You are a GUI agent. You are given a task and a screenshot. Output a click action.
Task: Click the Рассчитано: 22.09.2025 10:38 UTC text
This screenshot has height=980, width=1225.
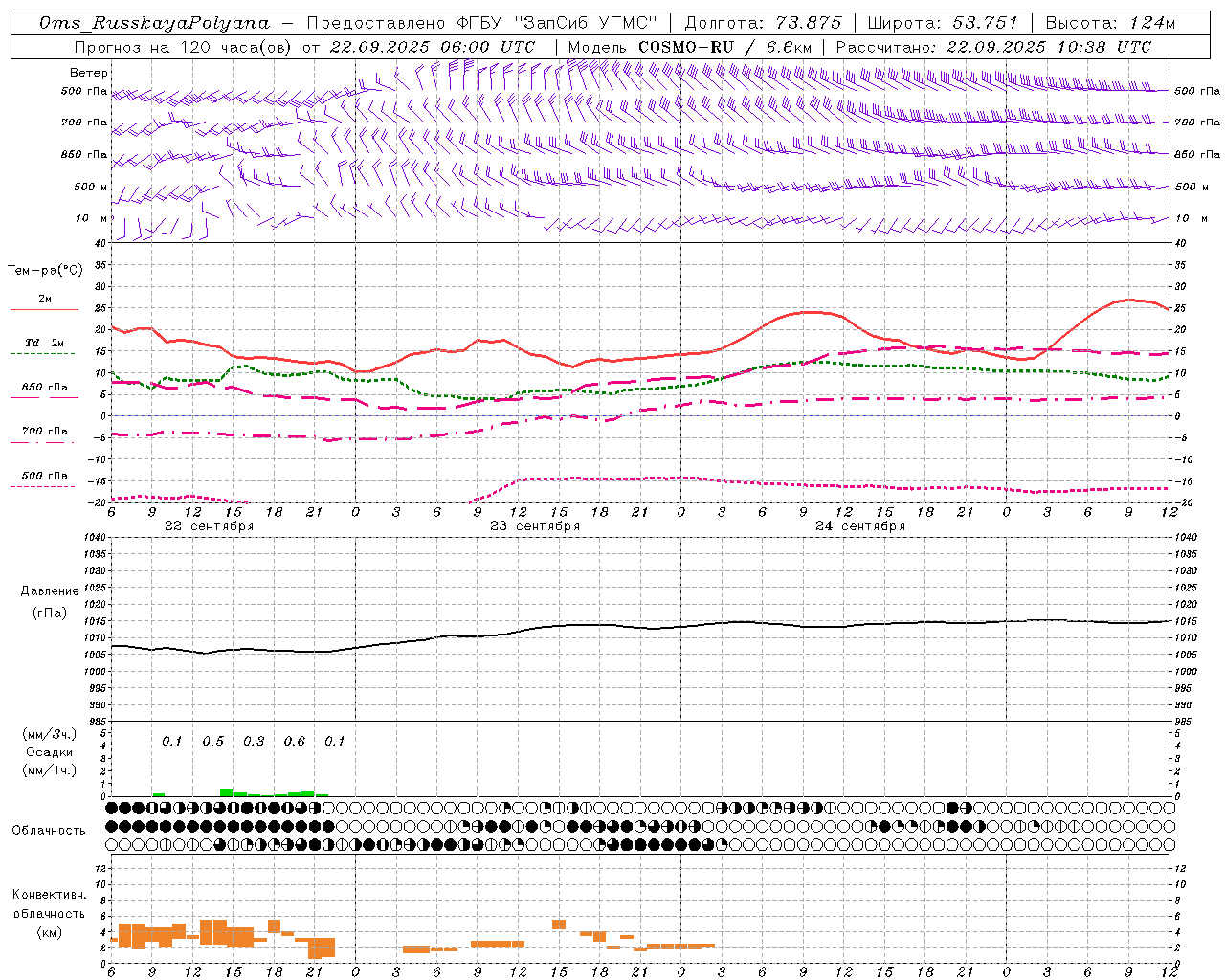(x=993, y=47)
